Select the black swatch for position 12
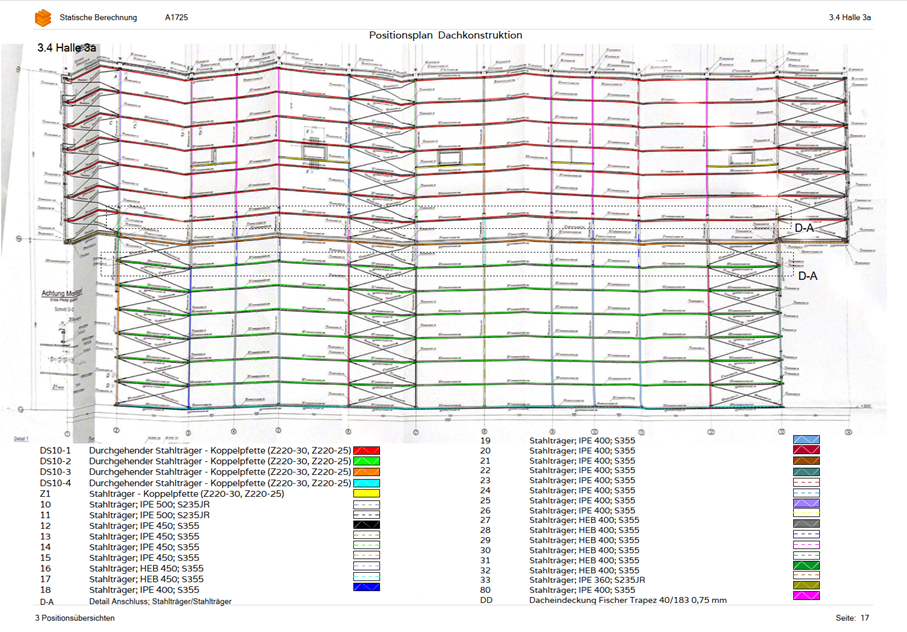Viewport: 907px width, 632px height. (x=367, y=526)
